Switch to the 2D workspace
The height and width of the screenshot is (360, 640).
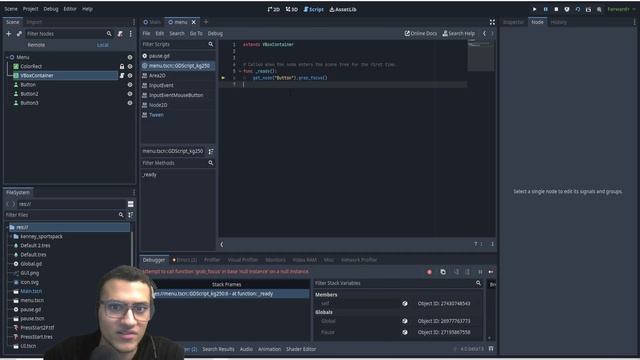[x=273, y=9]
